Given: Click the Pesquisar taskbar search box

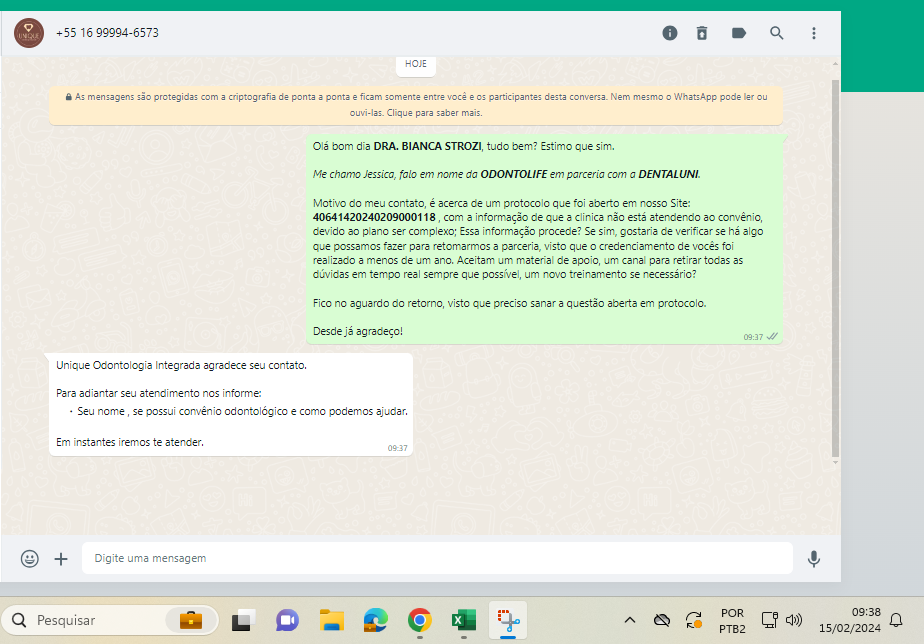Looking at the screenshot, I should point(110,620).
